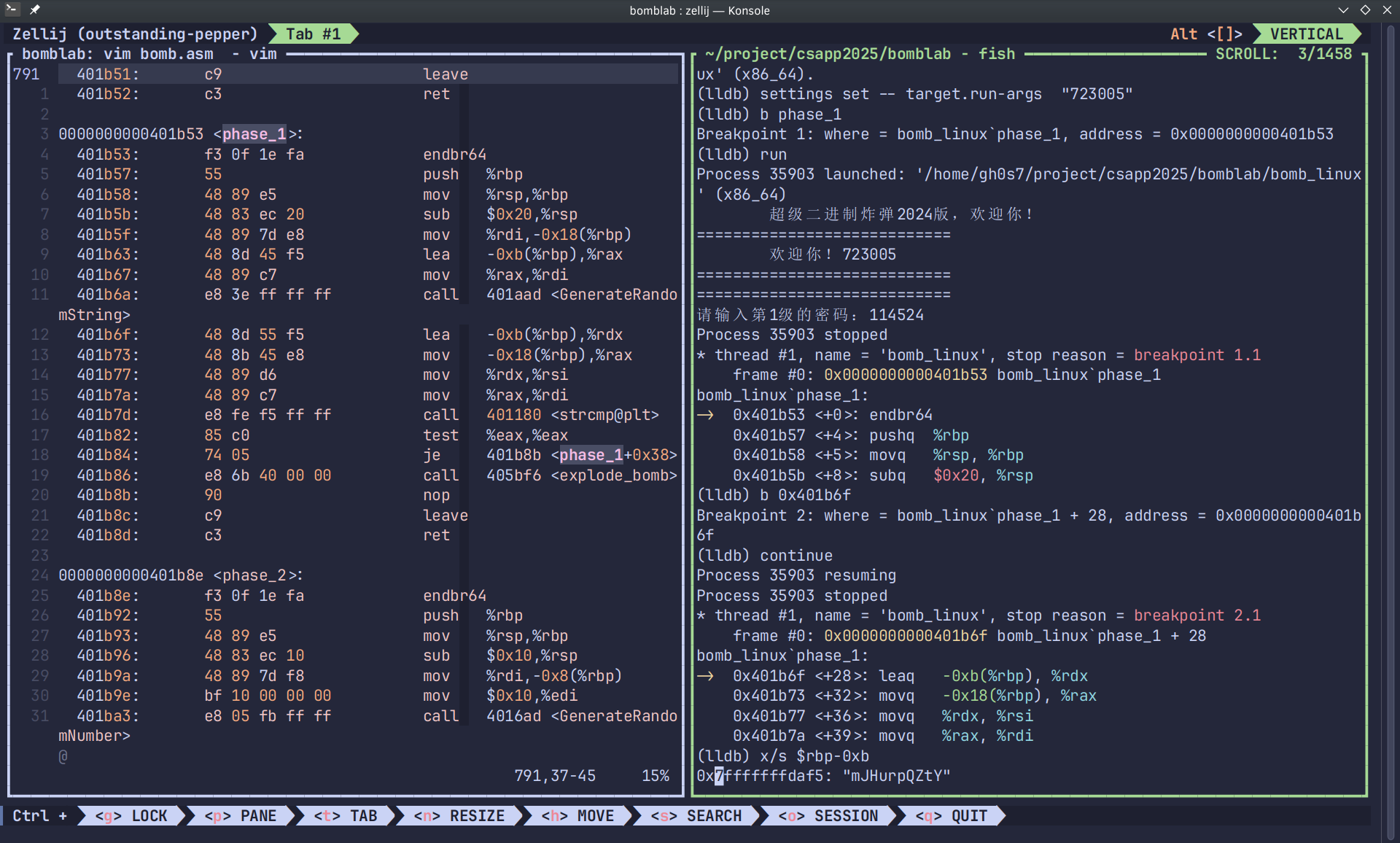Click the VERTICAL layout indicator
The width and height of the screenshot is (1400, 843).
(x=1306, y=34)
